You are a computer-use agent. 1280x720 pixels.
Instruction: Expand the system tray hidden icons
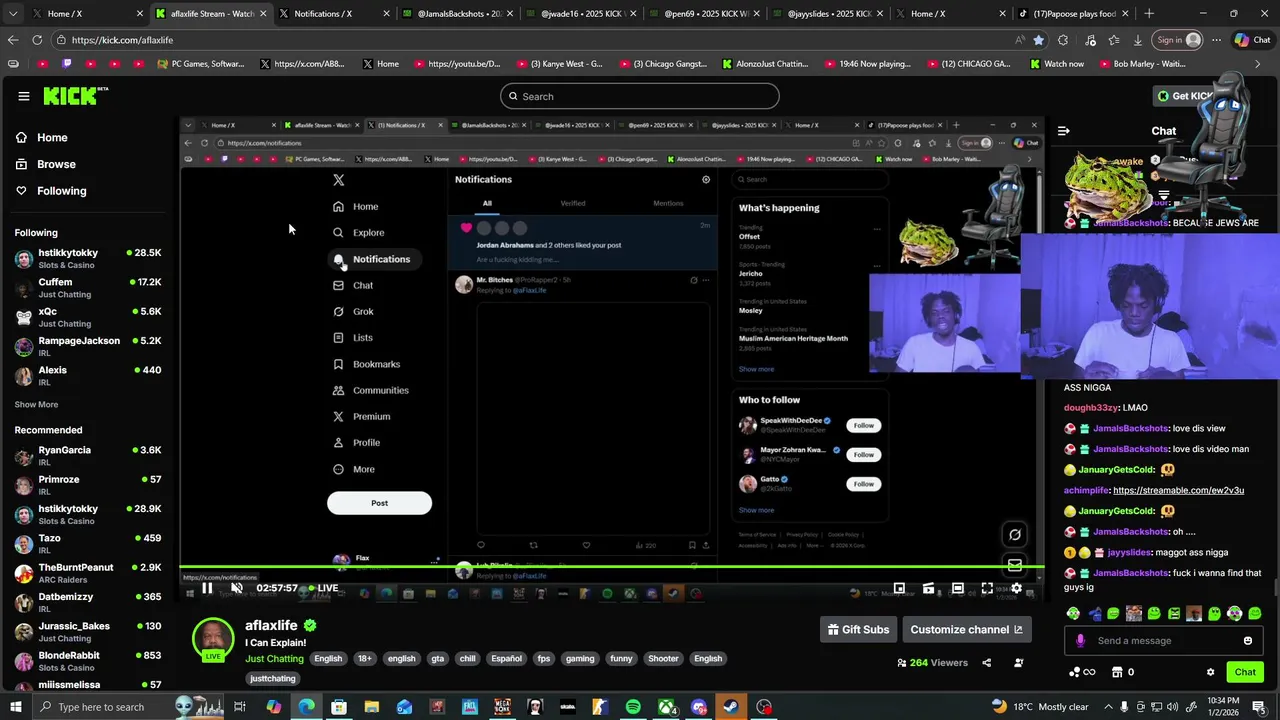[x=1108, y=707]
